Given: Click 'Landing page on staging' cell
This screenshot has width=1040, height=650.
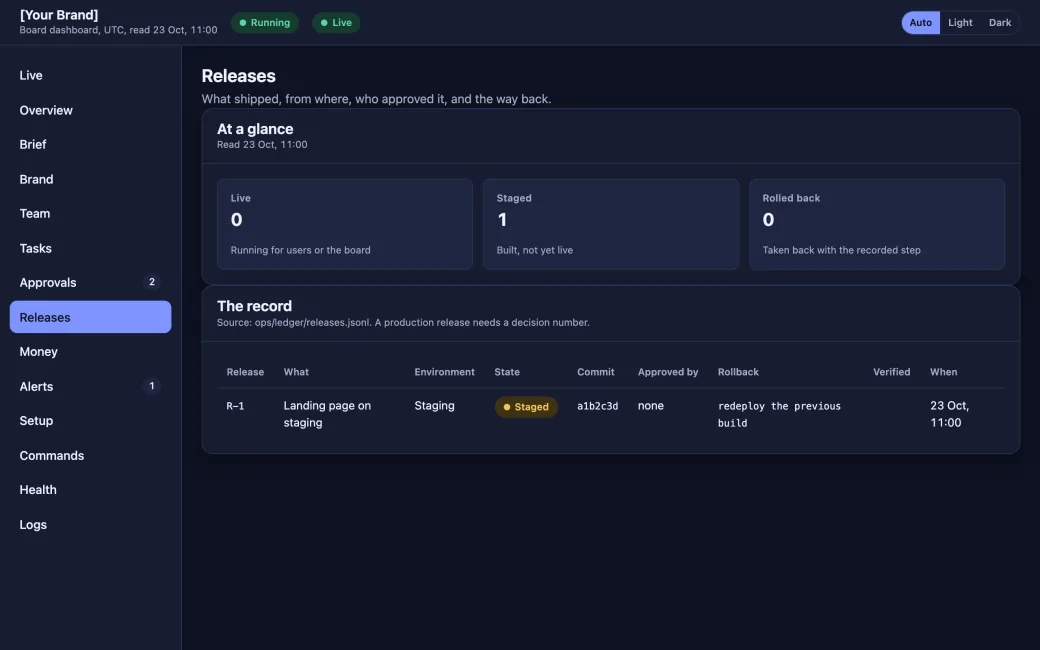Looking at the screenshot, I should tap(327, 414).
